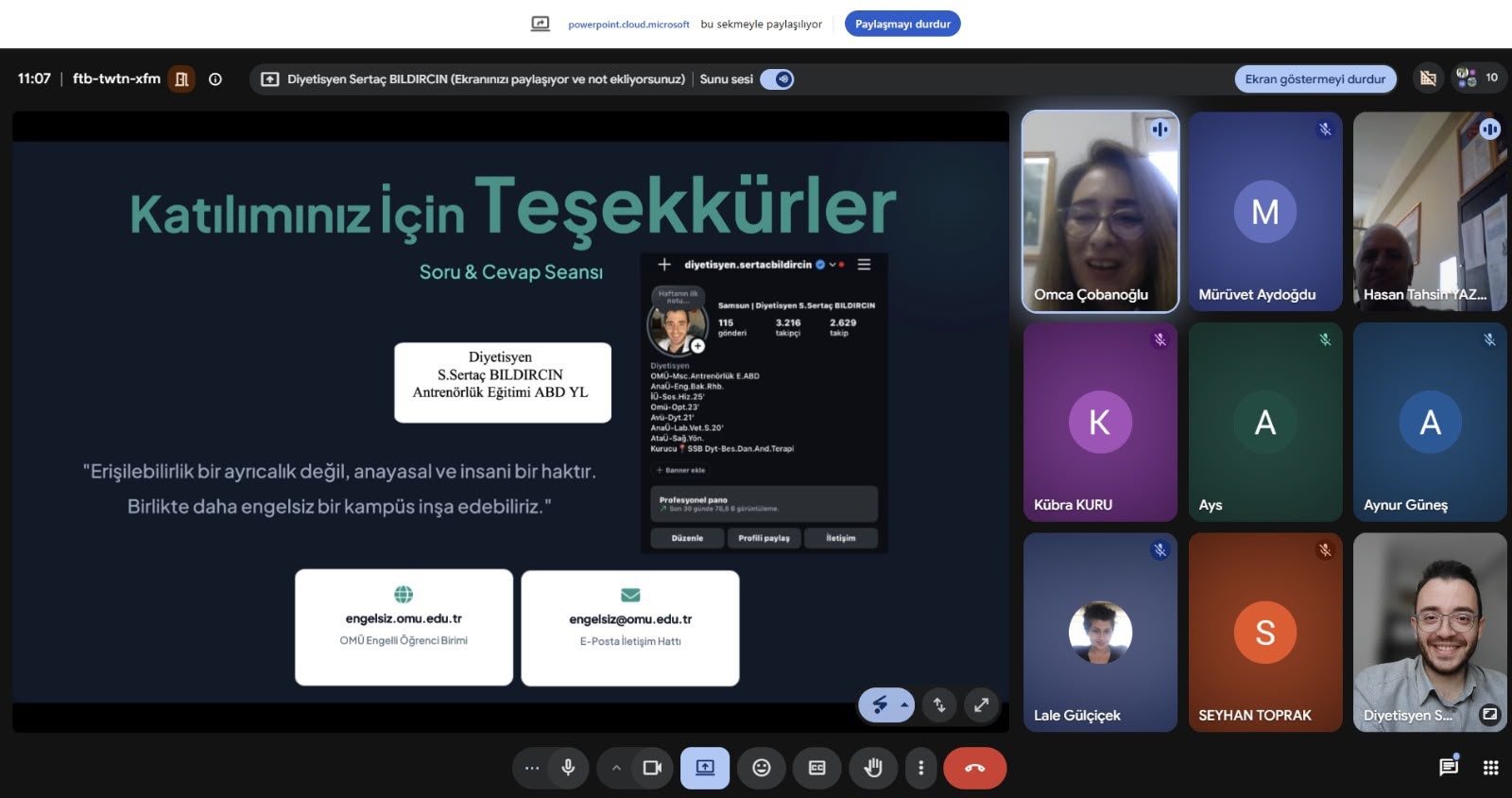The height and width of the screenshot is (798, 1512).
Task: Click the engelsiz@omu.edu.tr email card in slide
Action: pyautogui.click(x=630, y=628)
